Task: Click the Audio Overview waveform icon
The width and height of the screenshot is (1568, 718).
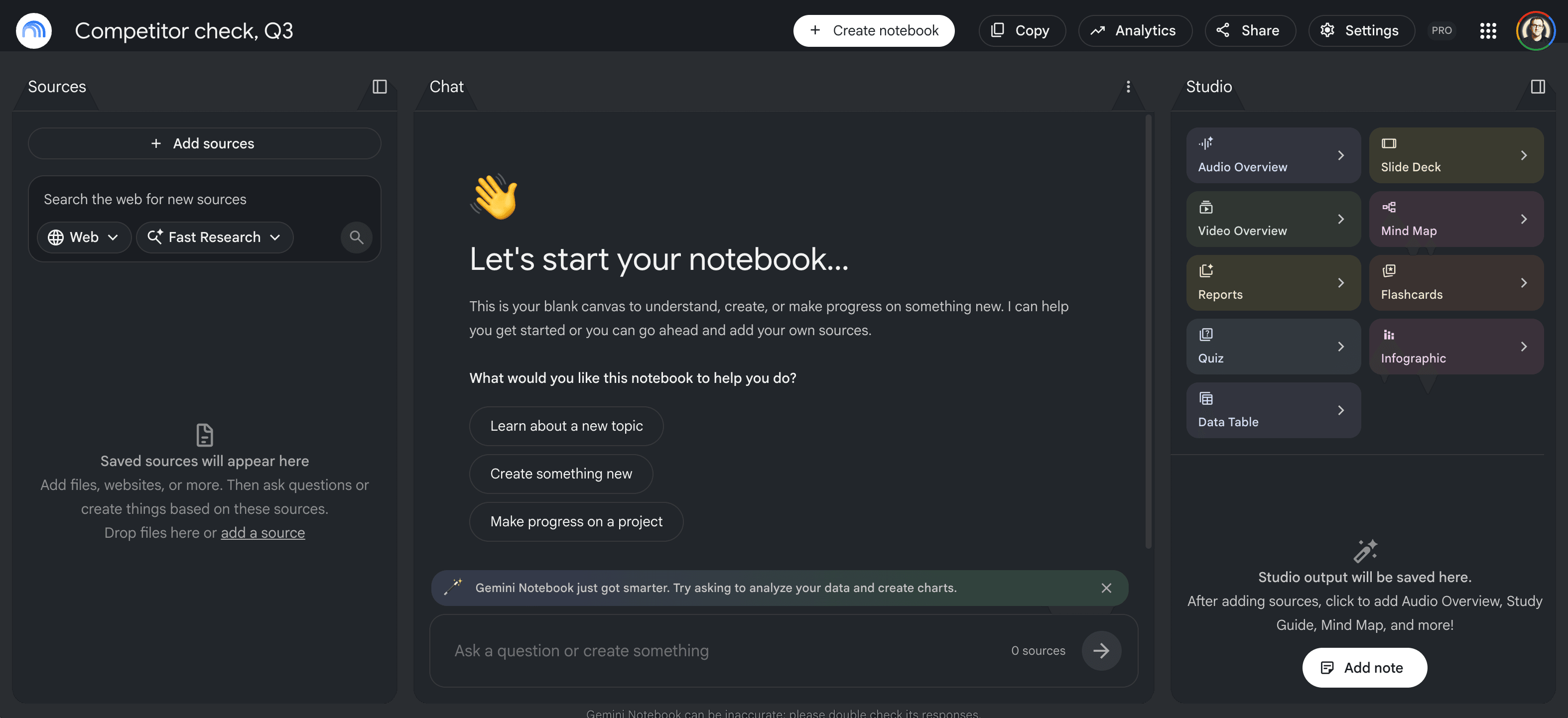Action: pyautogui.click(x=1206, y=143)
